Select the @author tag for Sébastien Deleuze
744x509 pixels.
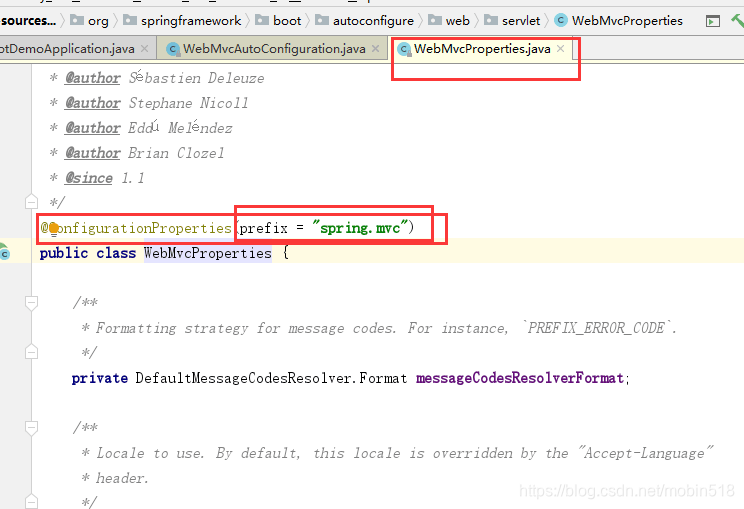(93, 78)
